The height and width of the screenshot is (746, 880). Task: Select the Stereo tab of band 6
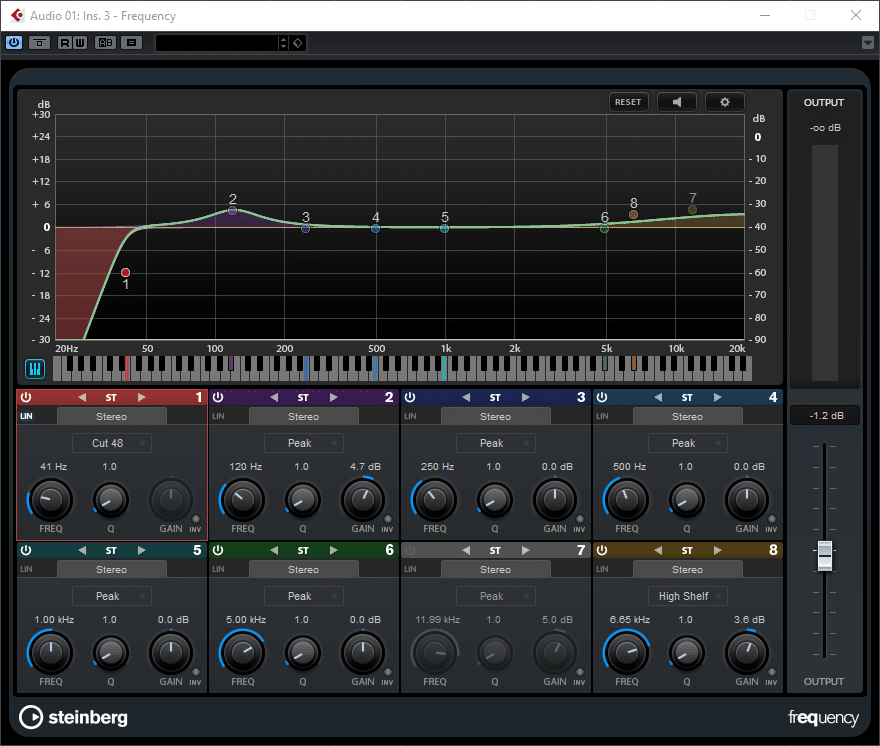(x=304, y=570)
